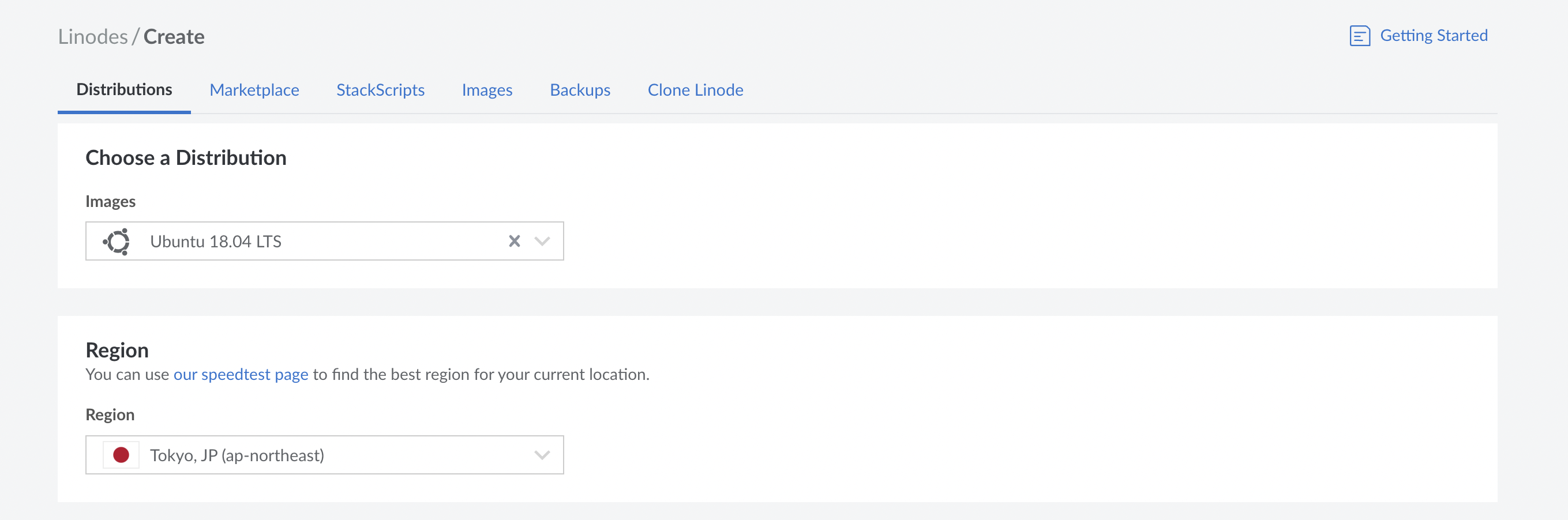
Task: Expand the Region dropdown chevron
Action: [x=542, y=455]
